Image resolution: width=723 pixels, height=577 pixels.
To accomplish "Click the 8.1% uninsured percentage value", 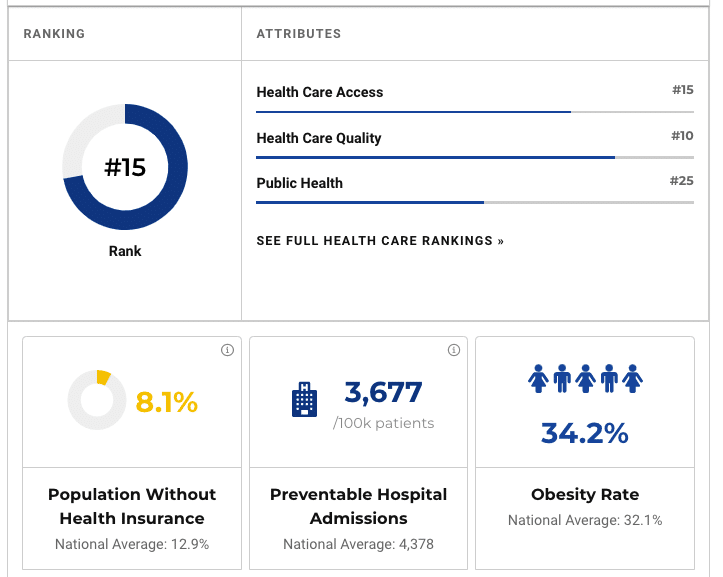I will coord(167,402).
